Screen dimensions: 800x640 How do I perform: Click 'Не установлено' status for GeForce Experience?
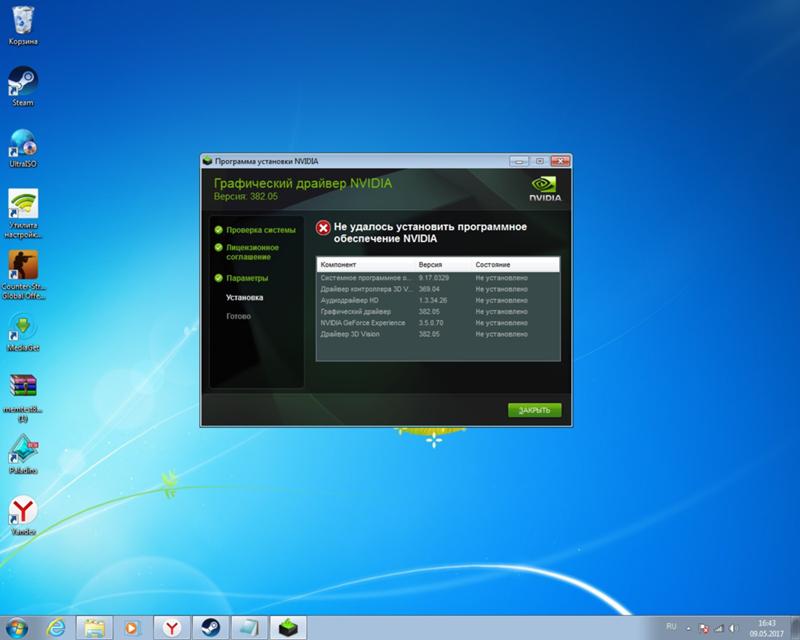[x=502, y=323]
